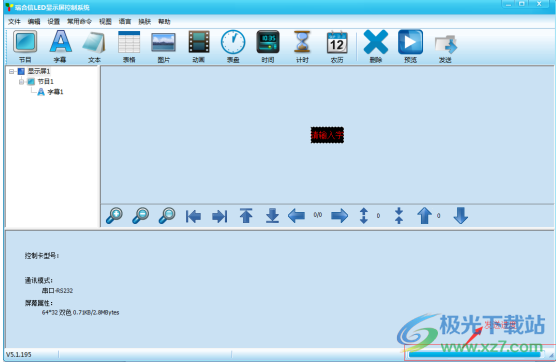
Task: Reset zoom with the plain magnifier
Action: [x=167, y=216]
